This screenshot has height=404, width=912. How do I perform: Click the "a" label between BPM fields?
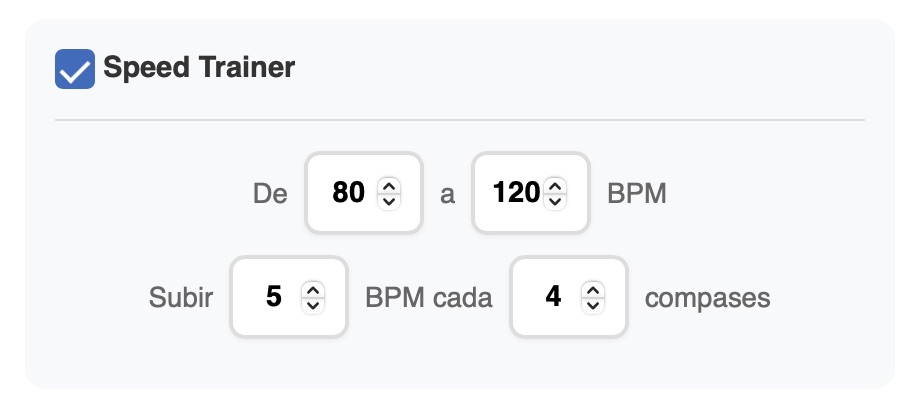pyautogui.click(x=447, y=193)
